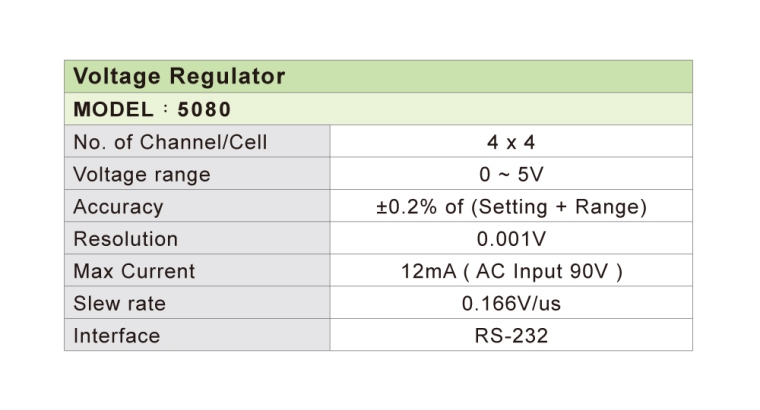The image size is (760, 410).
Task: Select the RS-232 interface value
Action: pyautogui.click(x=511, y=336)
